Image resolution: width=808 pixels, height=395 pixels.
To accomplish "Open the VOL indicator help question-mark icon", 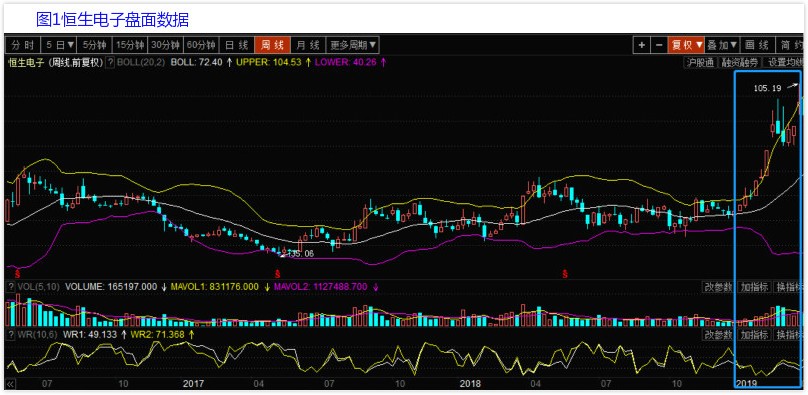I will click(10, 286).
